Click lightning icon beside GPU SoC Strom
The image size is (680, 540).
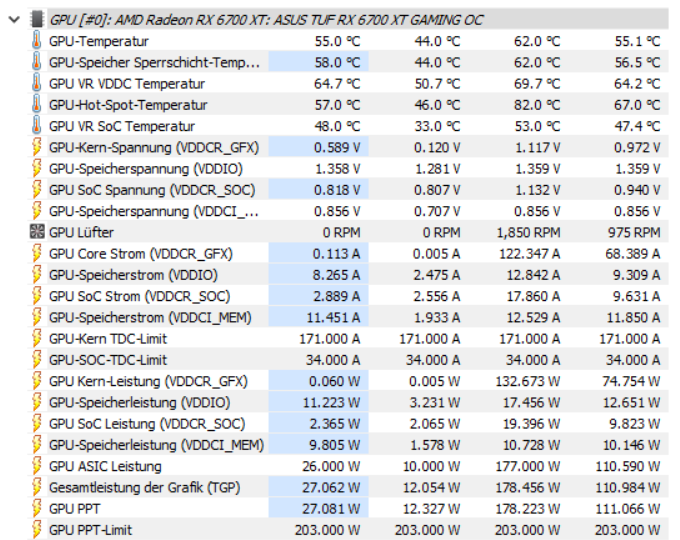(37, 296)
